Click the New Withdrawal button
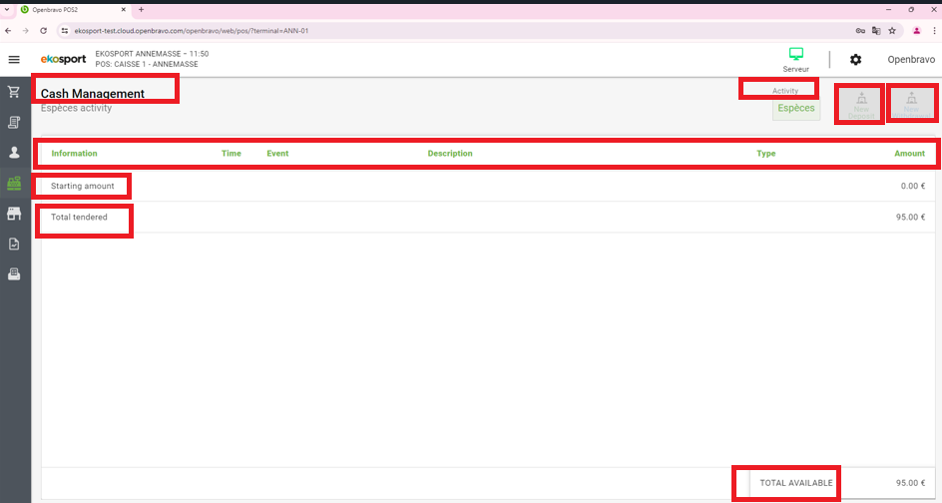 coord(911,105)
